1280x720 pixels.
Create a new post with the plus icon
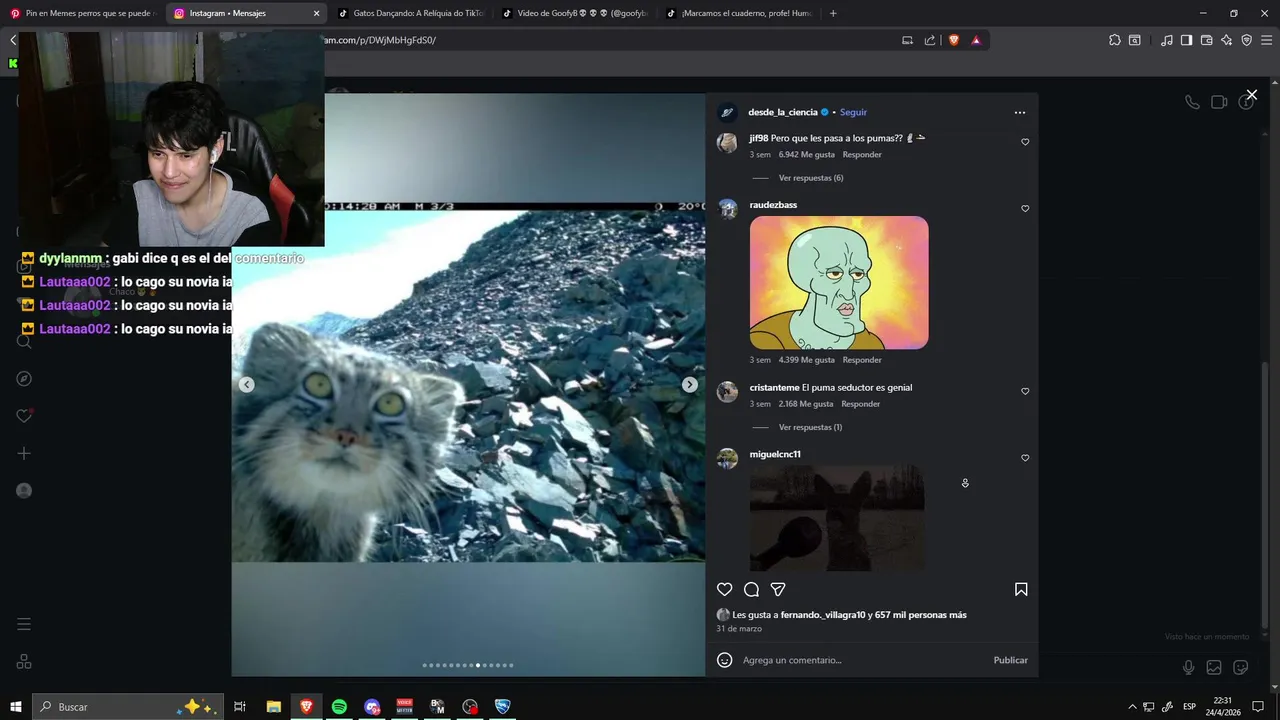tap(24, 453)
